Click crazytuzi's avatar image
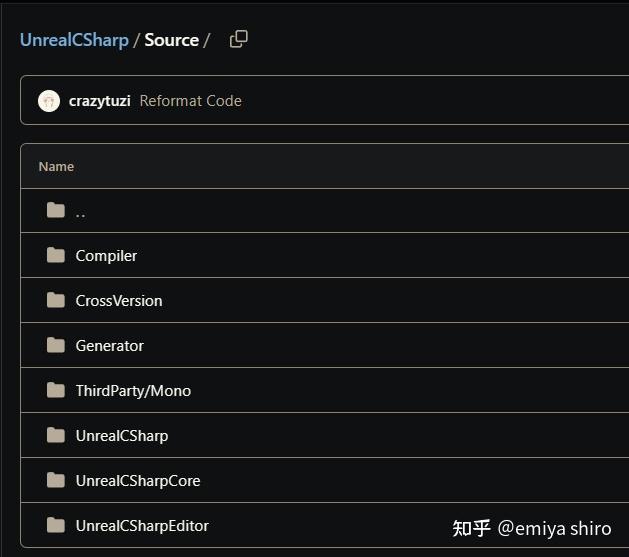The width and height of the screenshot is (629, 557). coord(49,101)
